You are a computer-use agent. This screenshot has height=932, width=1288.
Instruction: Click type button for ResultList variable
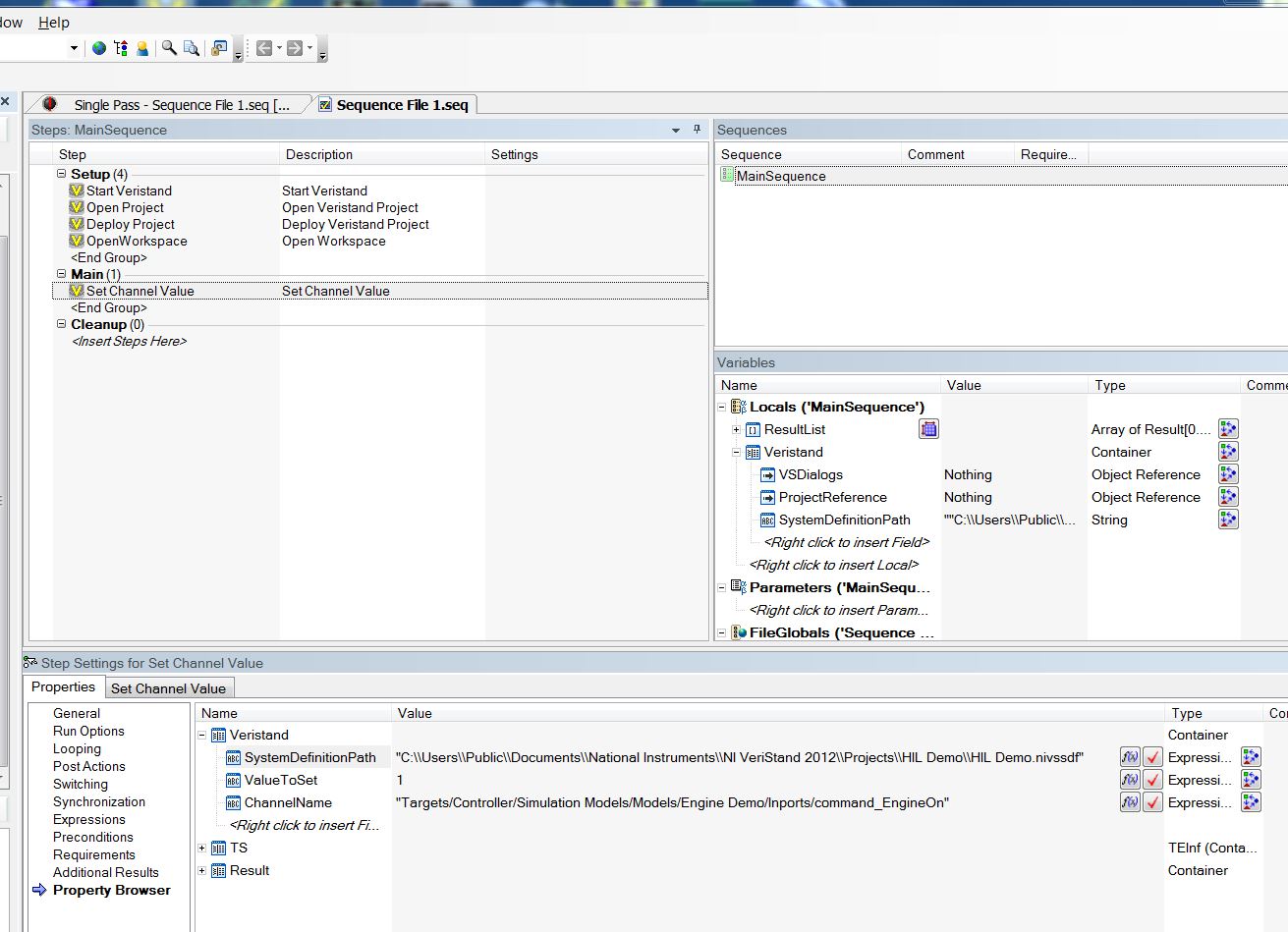pyautogui.click(x=1228, y=429)
